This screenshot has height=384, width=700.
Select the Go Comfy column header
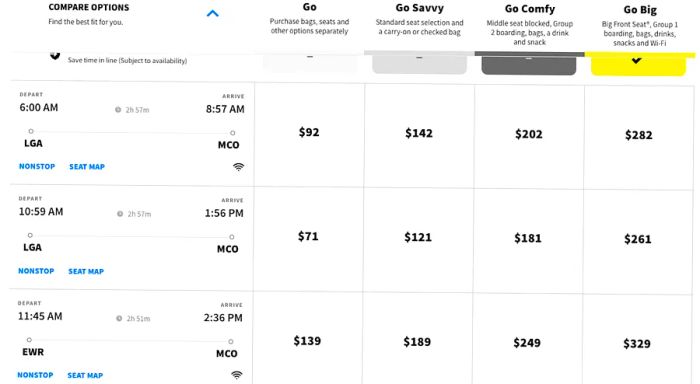pos(529,9)
